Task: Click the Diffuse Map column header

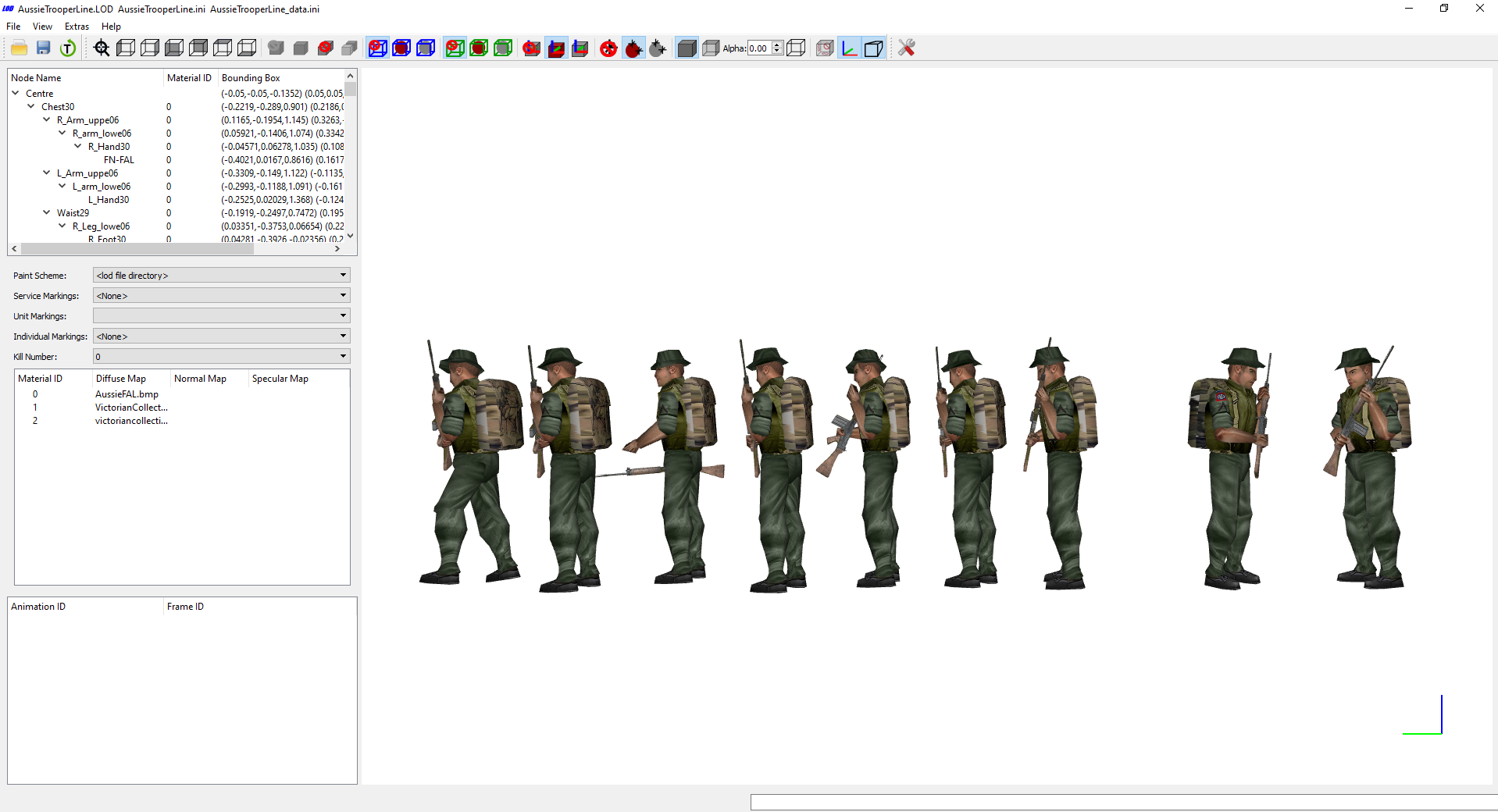Action: tap(131, 379)
